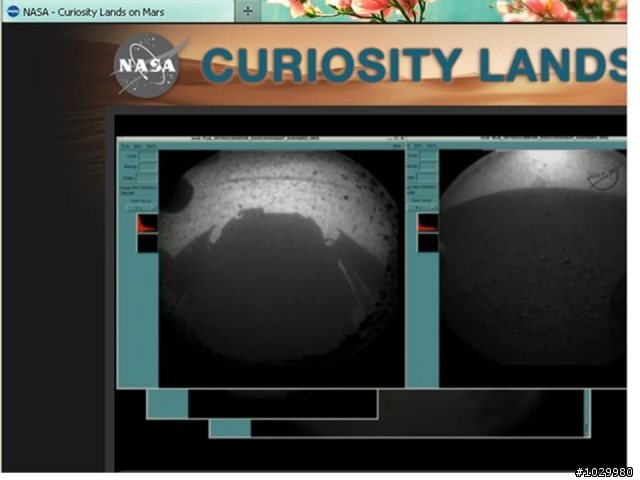Click the Line field in the left viewer
Screen dimensions: 640x480
(x=148, y=156)
